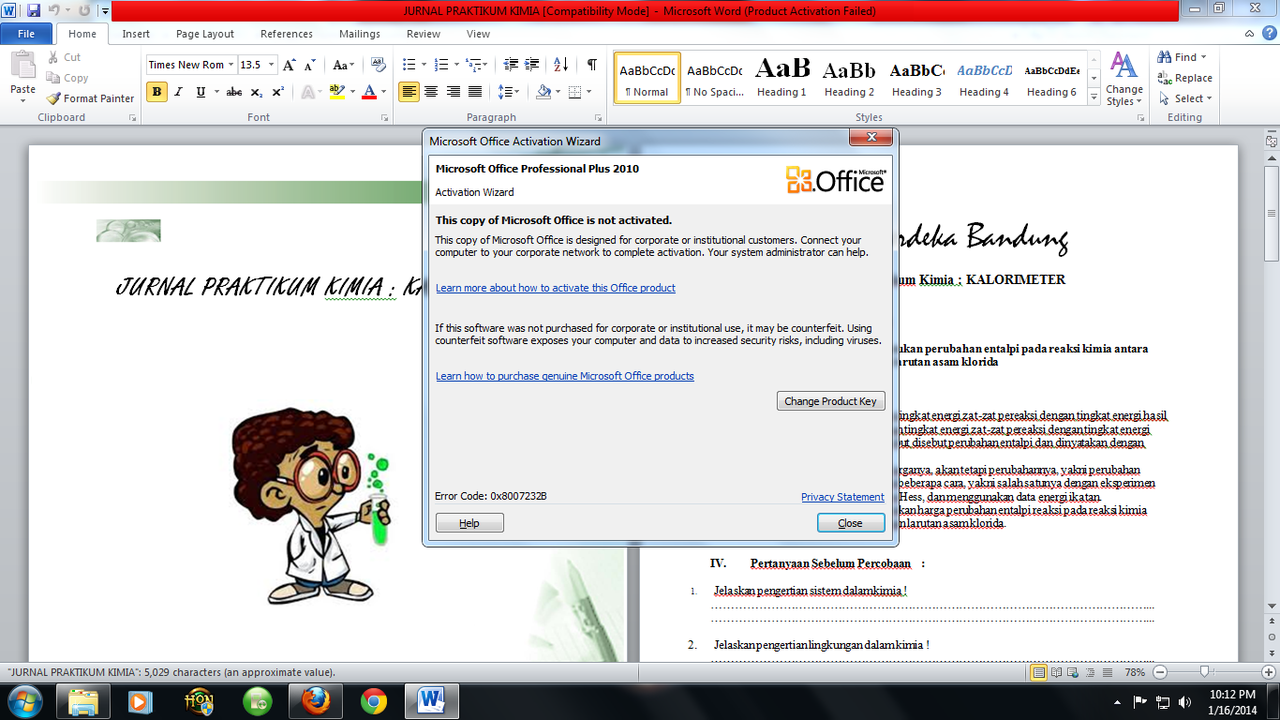Switch to Full Screen Reading view
Screen dimensions: 1280x720
(1058, 673)
